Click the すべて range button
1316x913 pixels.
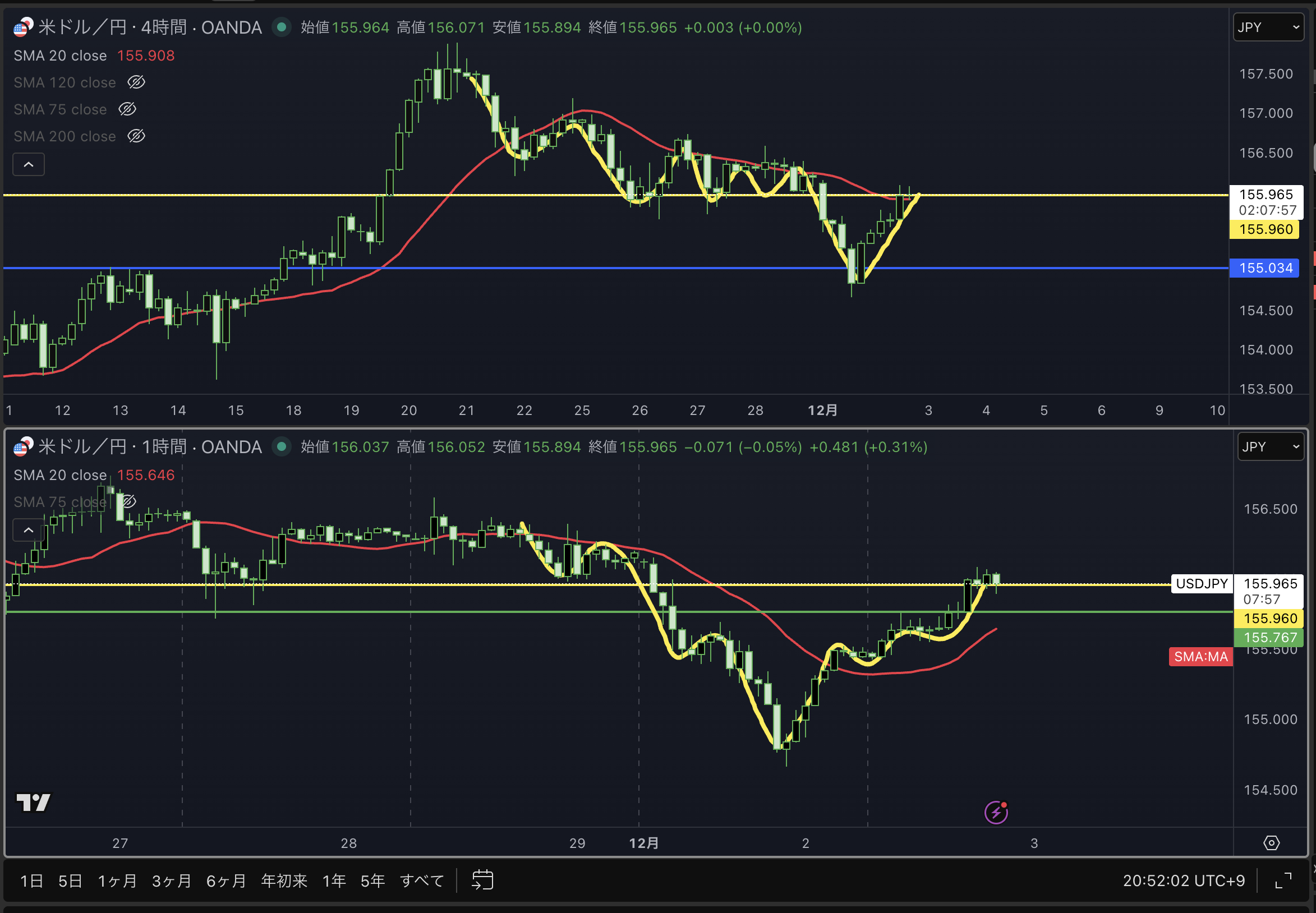[422, 880]
